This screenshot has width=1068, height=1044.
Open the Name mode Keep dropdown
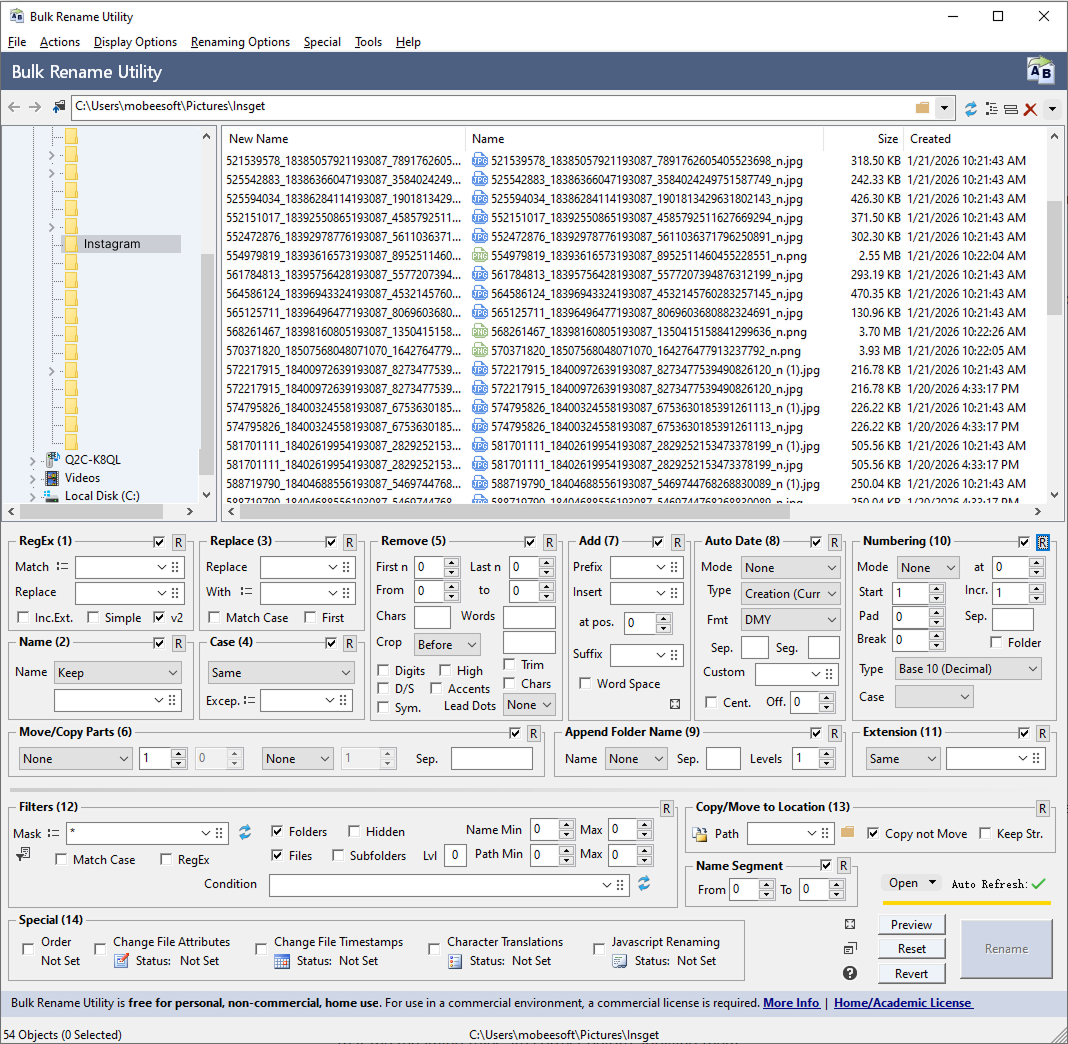[118, 673]
